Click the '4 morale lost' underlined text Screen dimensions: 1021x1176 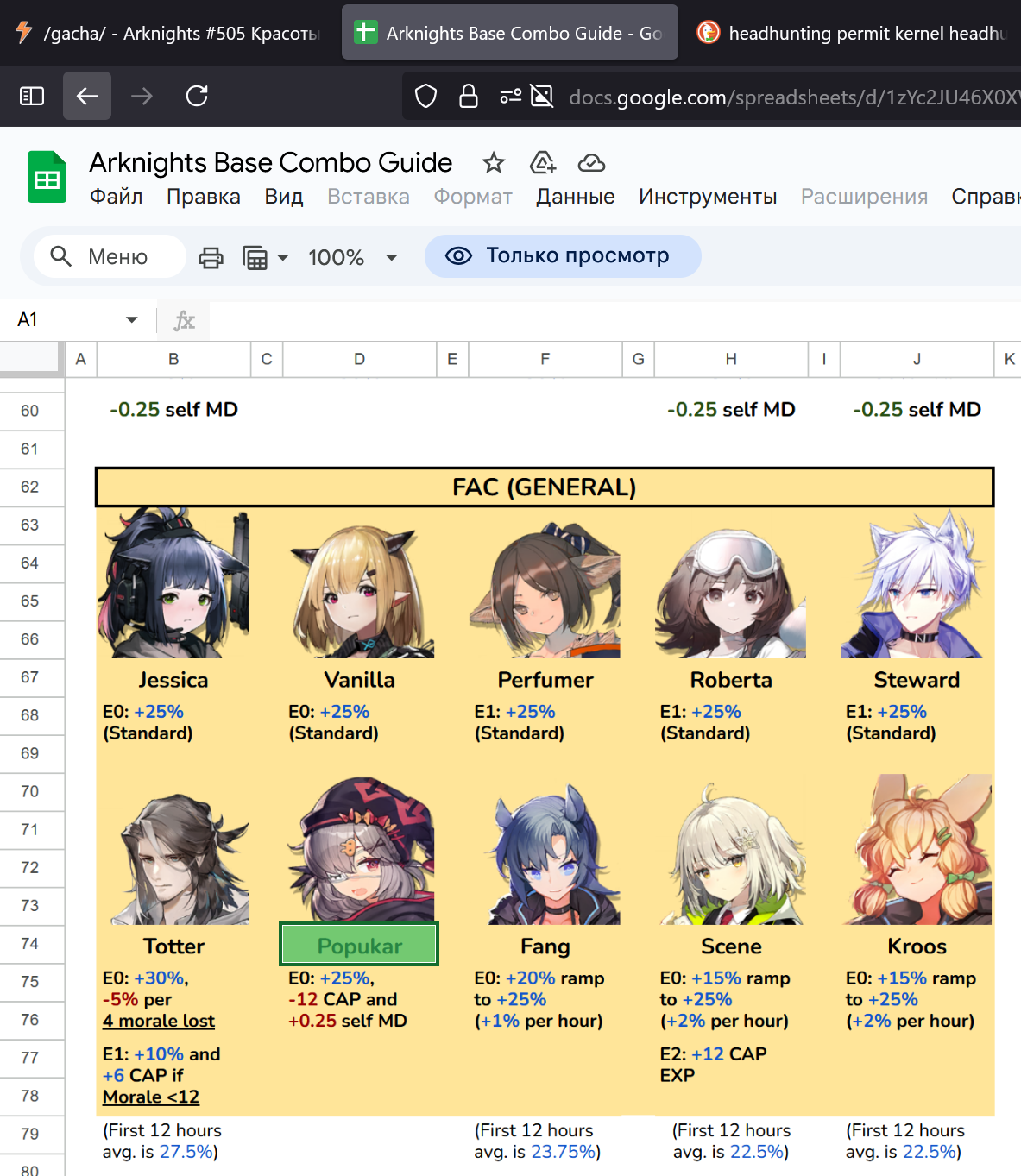coord(159,1022)
